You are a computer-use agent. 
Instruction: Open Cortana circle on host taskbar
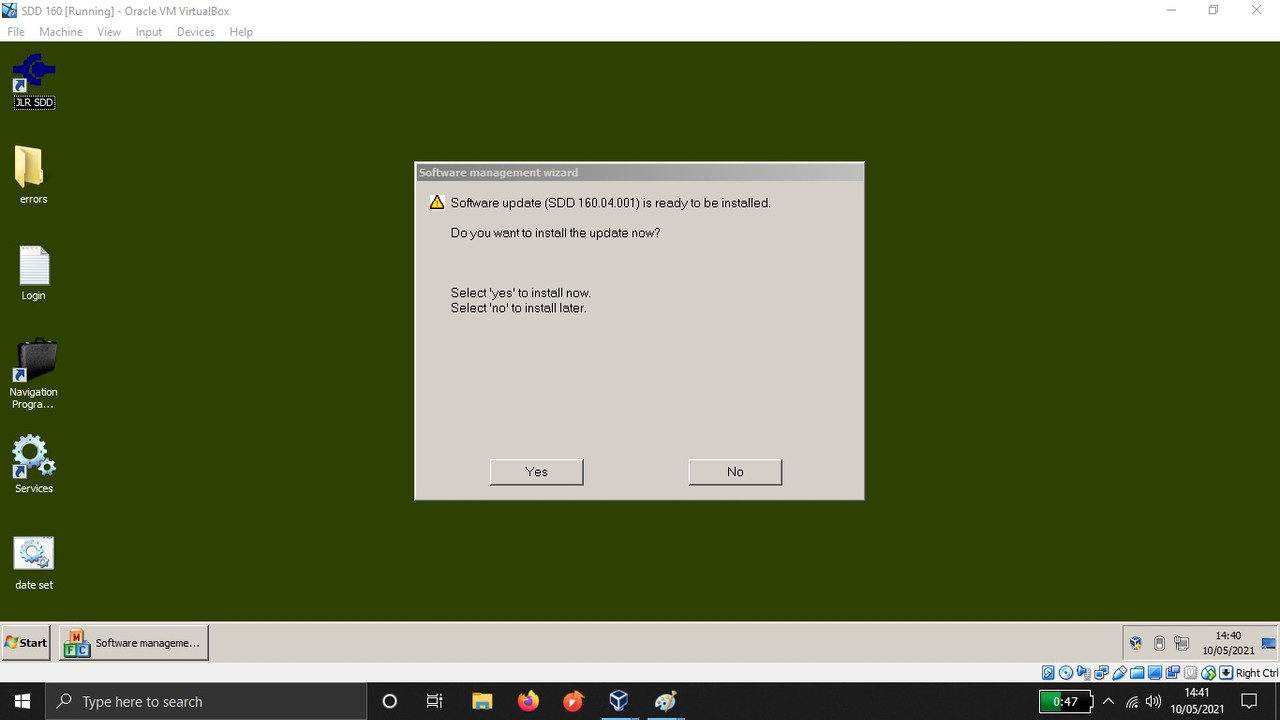(x=390, y=702)
